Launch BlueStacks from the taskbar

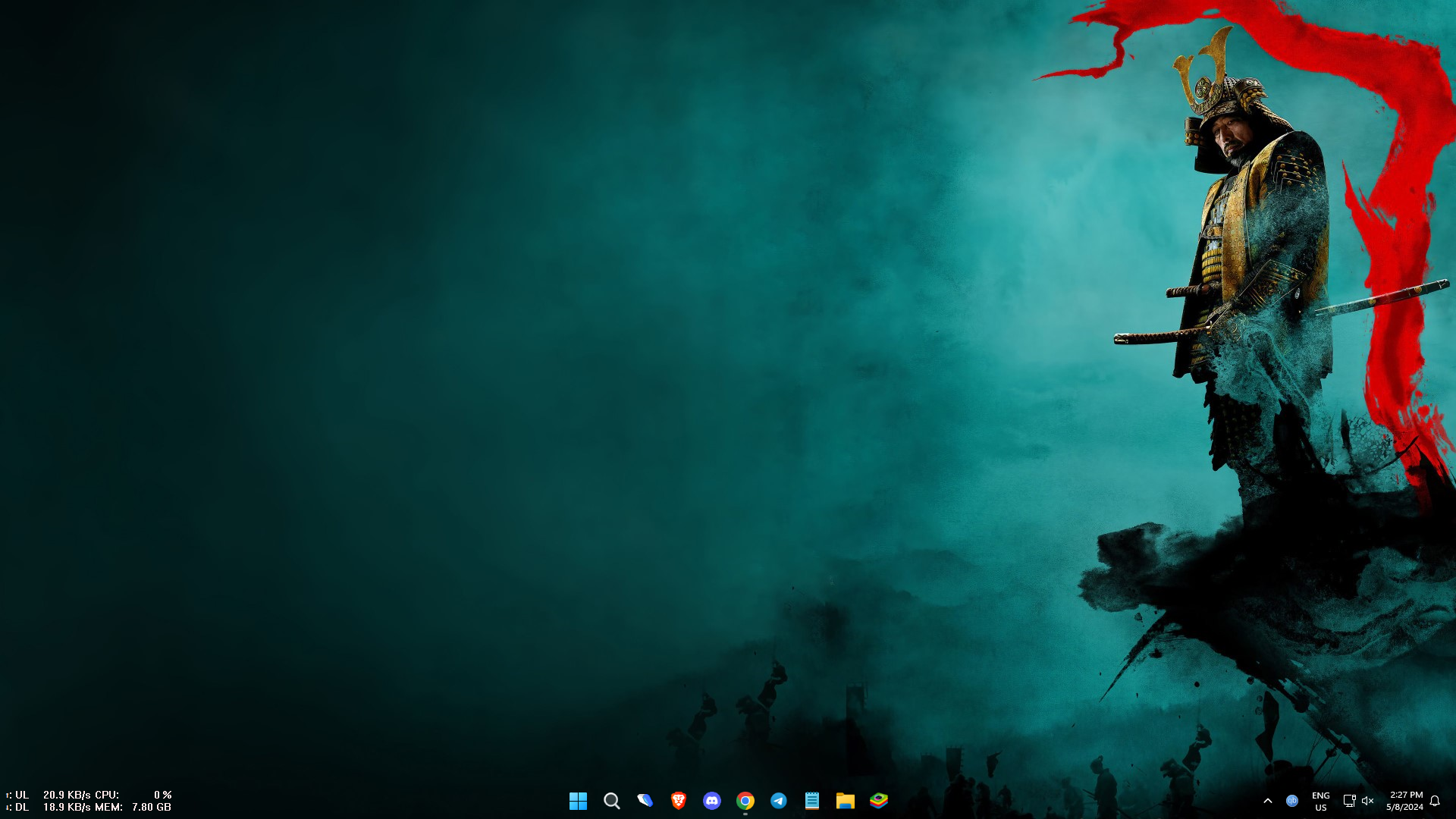tap(878, 801)
